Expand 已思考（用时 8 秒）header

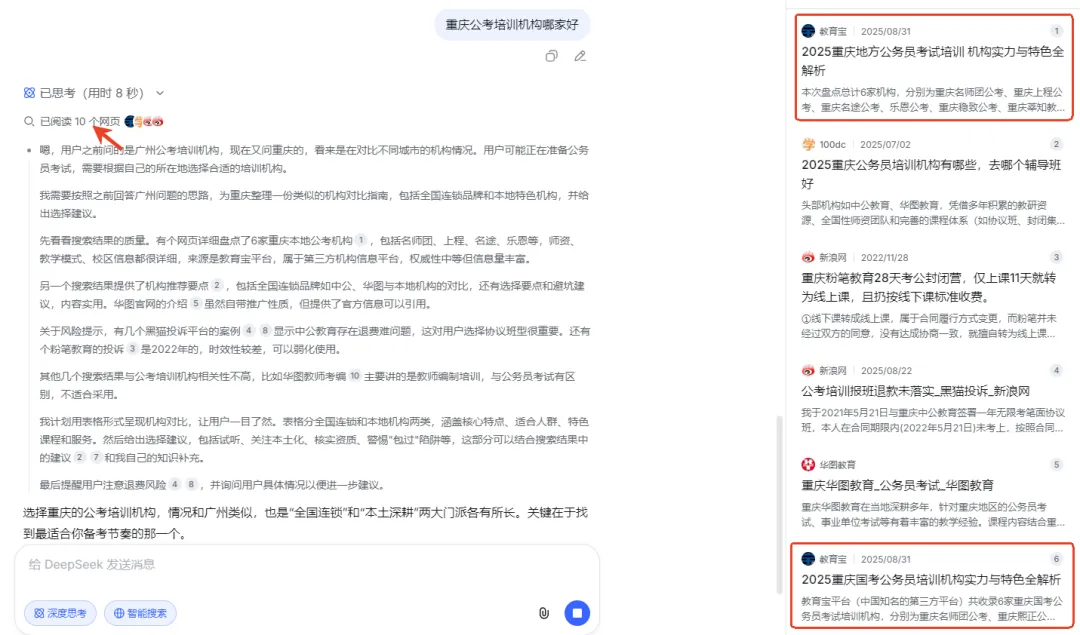(92, 93)
